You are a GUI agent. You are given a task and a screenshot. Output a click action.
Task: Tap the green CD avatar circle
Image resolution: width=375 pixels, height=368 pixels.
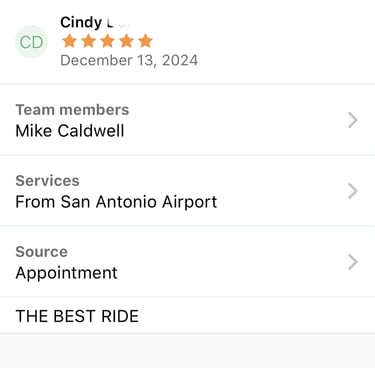click(31, 42)
